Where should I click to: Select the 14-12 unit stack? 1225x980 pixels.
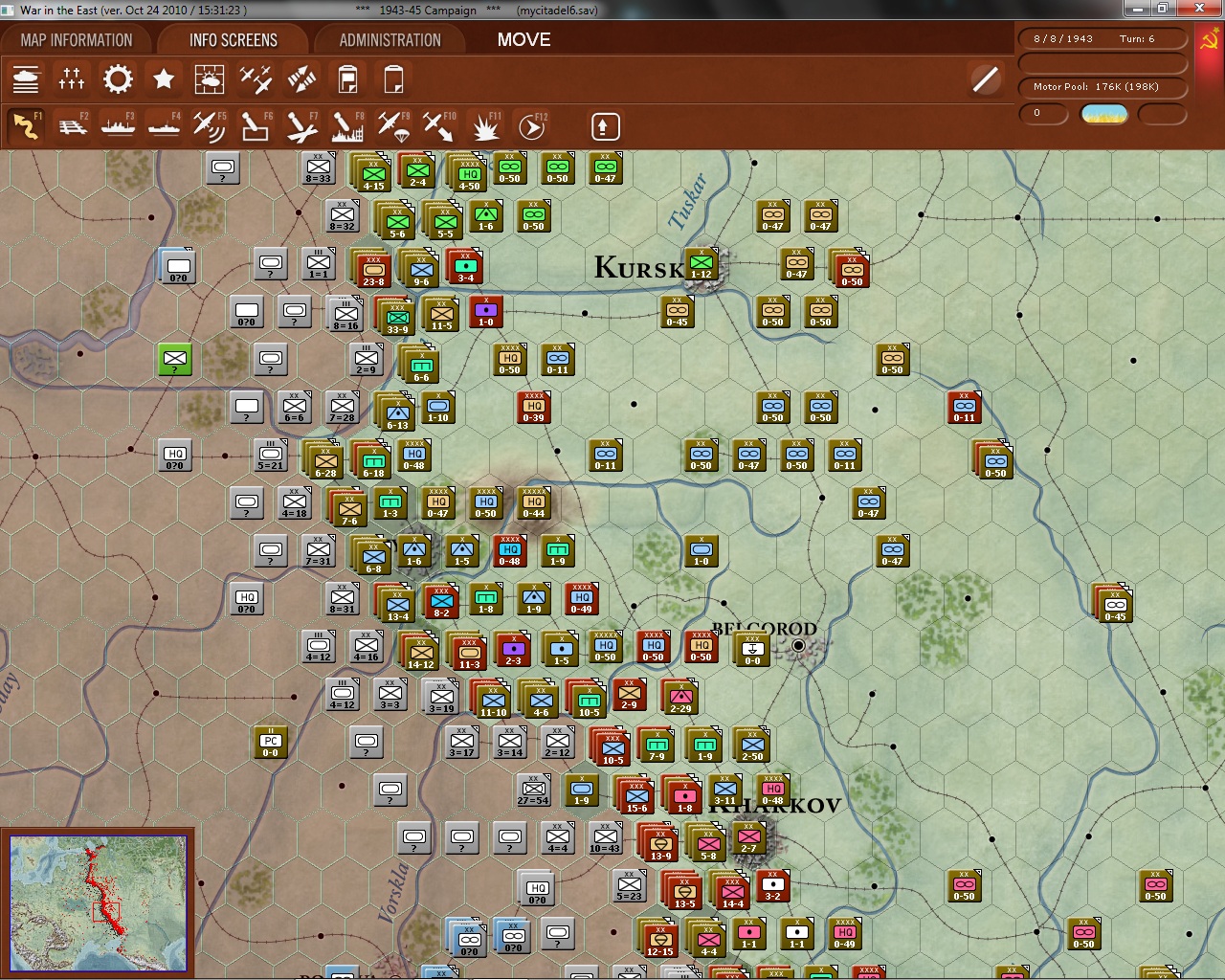tap(420, 653)
